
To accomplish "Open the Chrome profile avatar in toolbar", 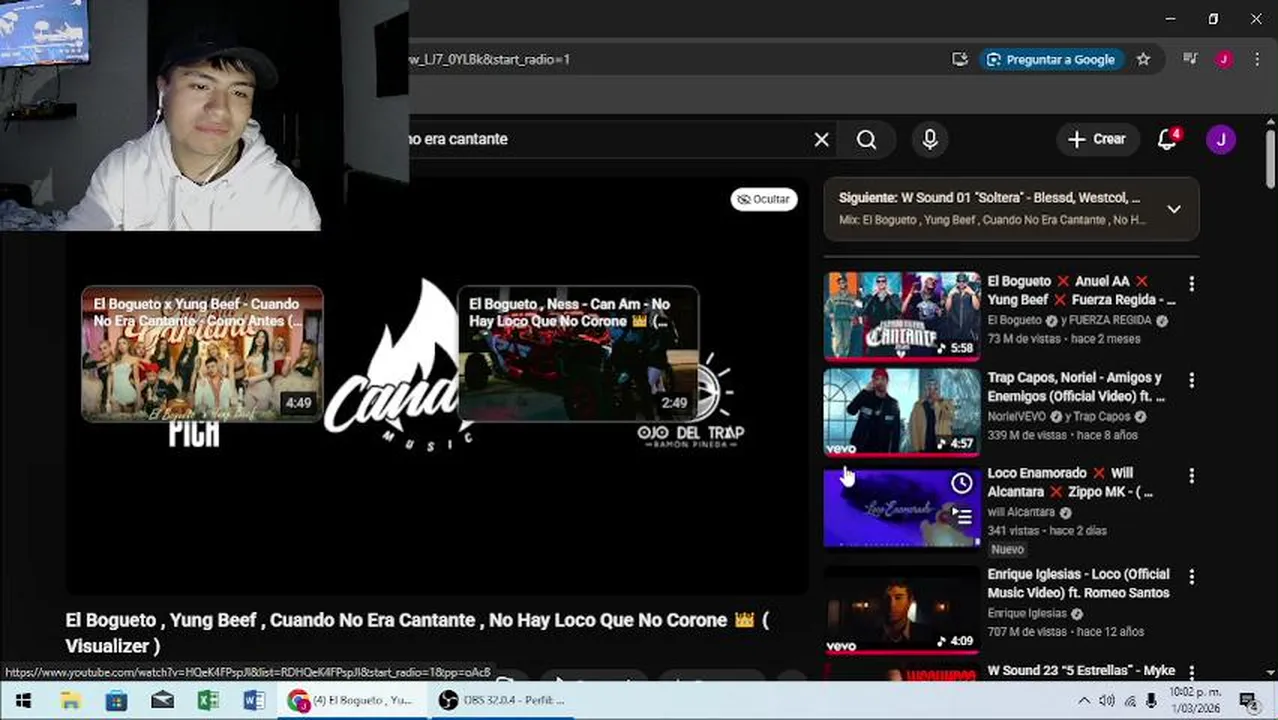I will (x=1224, y=59).
